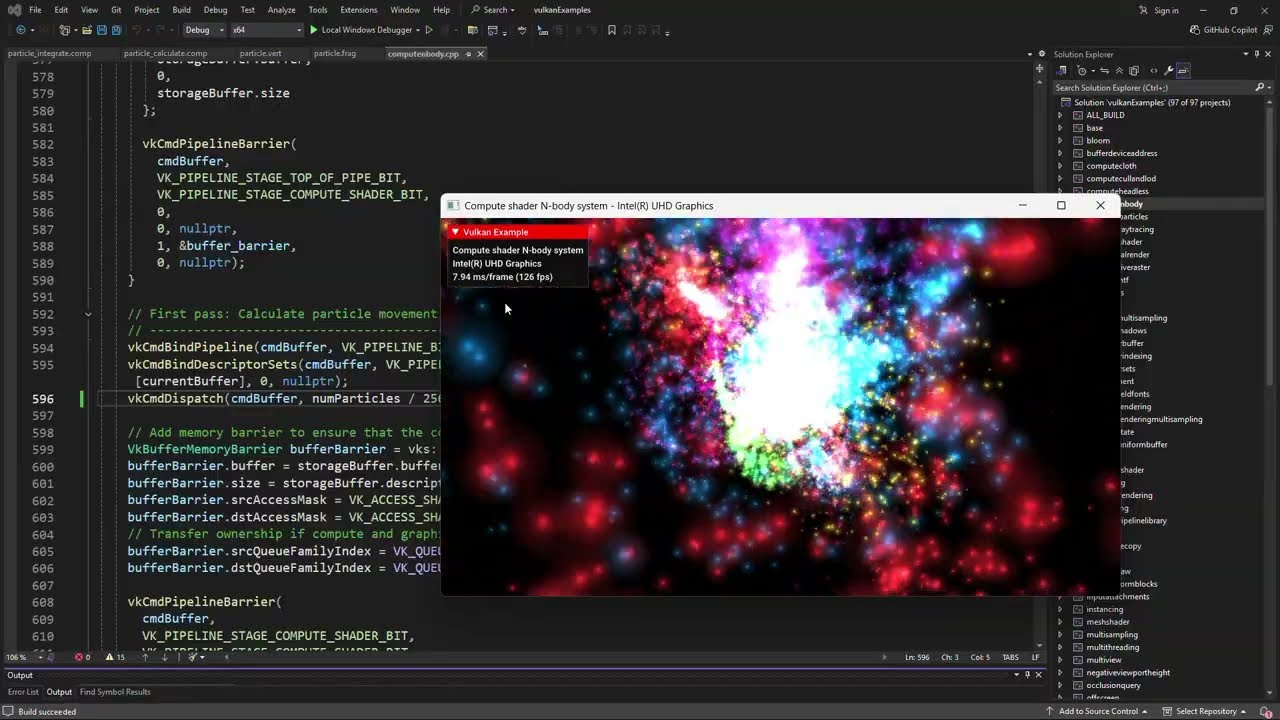
Task: Switch to particle_calculate.comp tab
Action: (x=165, y=54)
